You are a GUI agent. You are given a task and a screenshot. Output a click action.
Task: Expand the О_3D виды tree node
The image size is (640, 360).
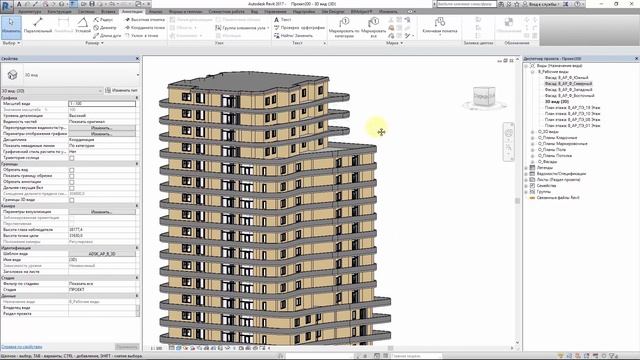[532, 132]
